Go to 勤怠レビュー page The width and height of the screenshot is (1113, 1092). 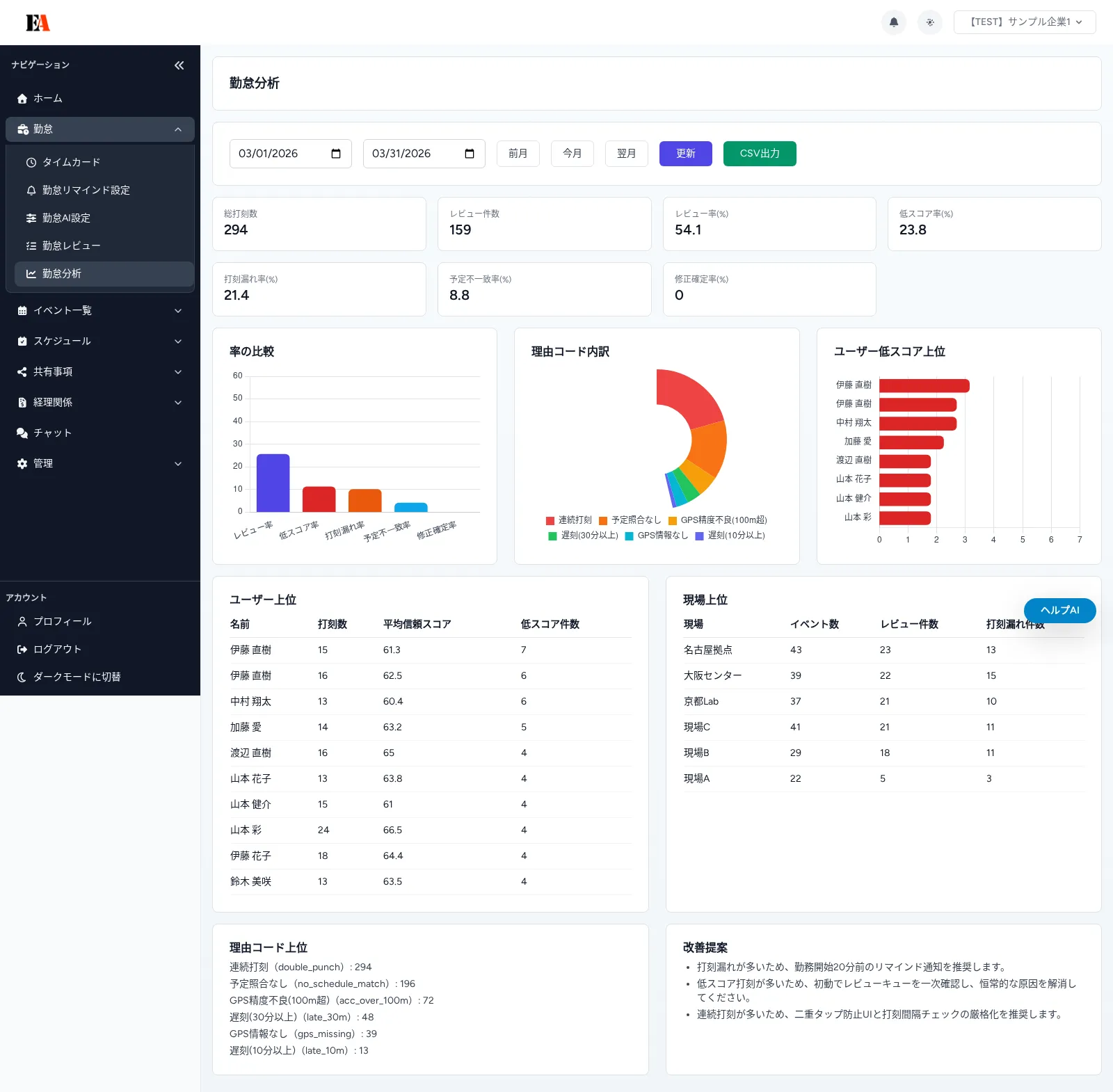point(71,246)
